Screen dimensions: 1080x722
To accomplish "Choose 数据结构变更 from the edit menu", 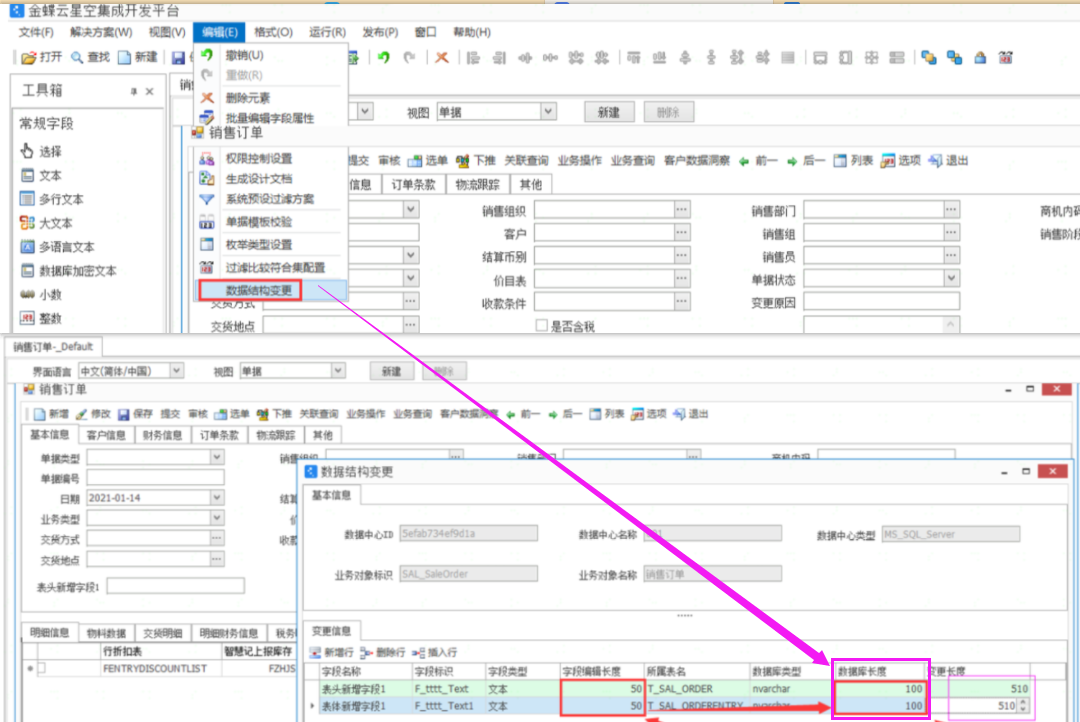I will (258, 290).
